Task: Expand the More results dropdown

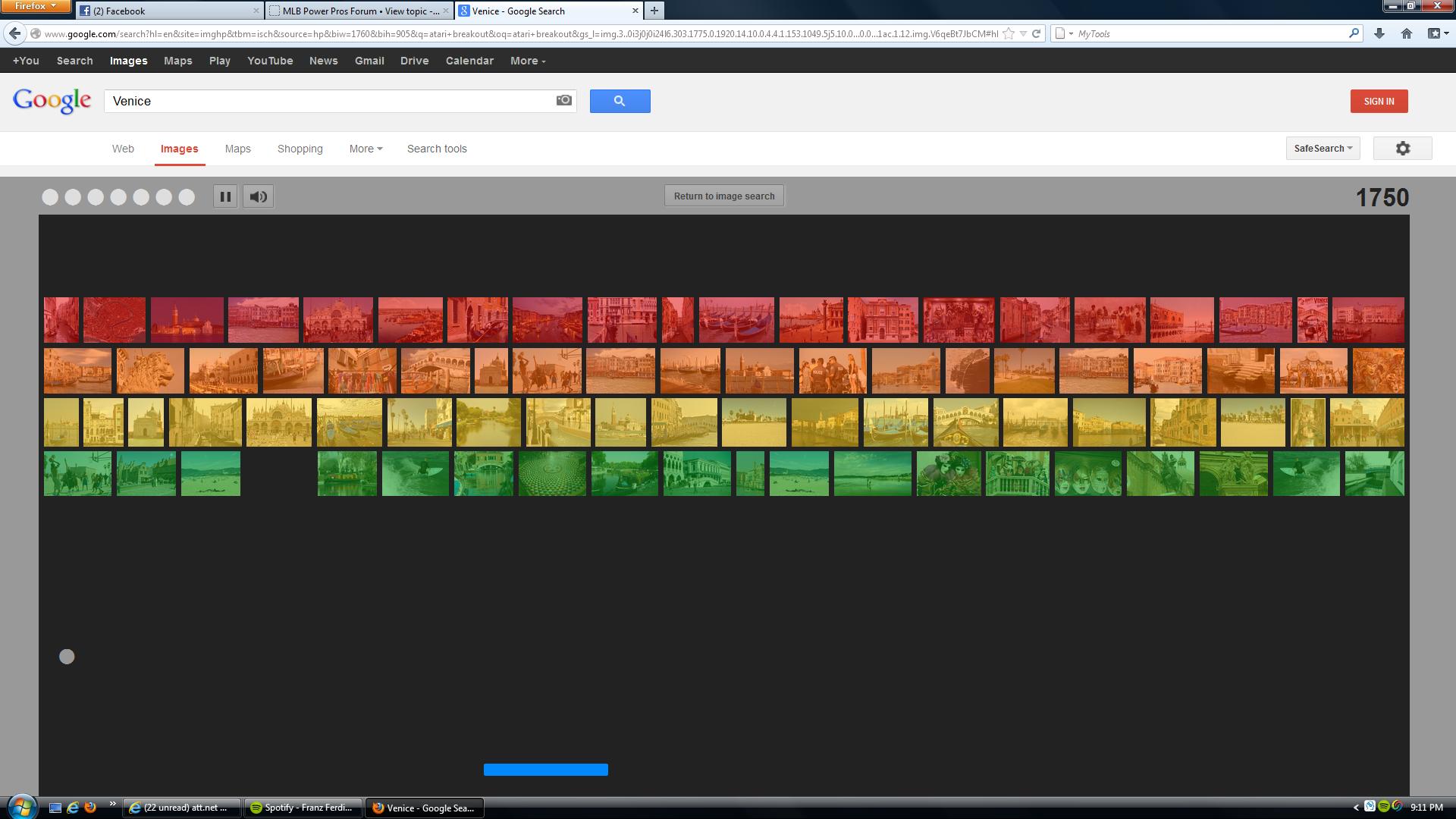Action: point(366,149)
